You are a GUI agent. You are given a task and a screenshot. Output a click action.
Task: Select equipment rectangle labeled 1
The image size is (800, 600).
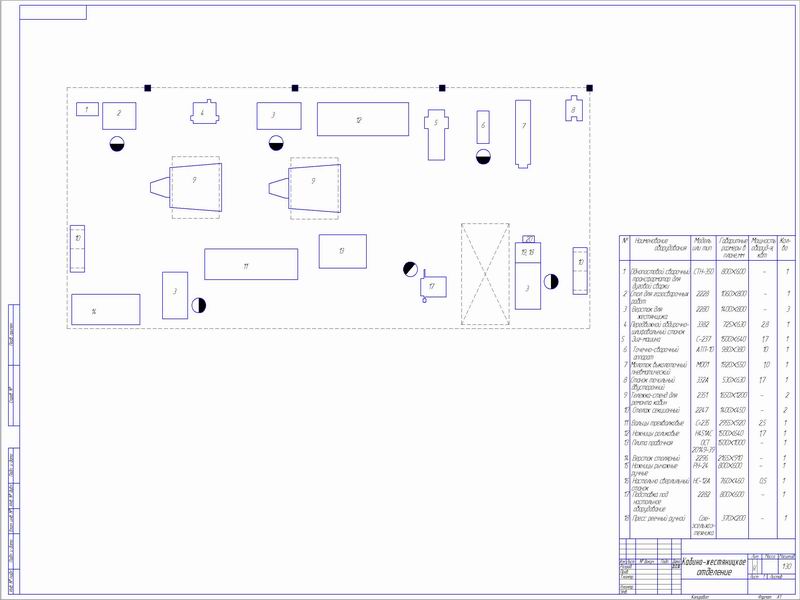click(x=87, y=109)
